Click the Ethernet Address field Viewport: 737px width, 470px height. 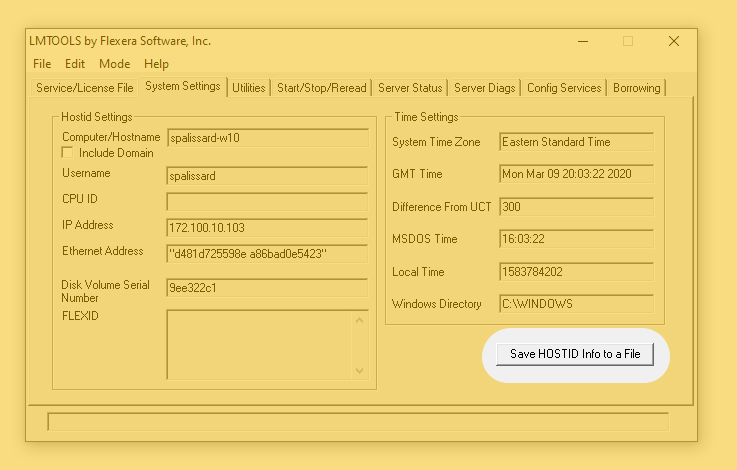coord(267,254)
